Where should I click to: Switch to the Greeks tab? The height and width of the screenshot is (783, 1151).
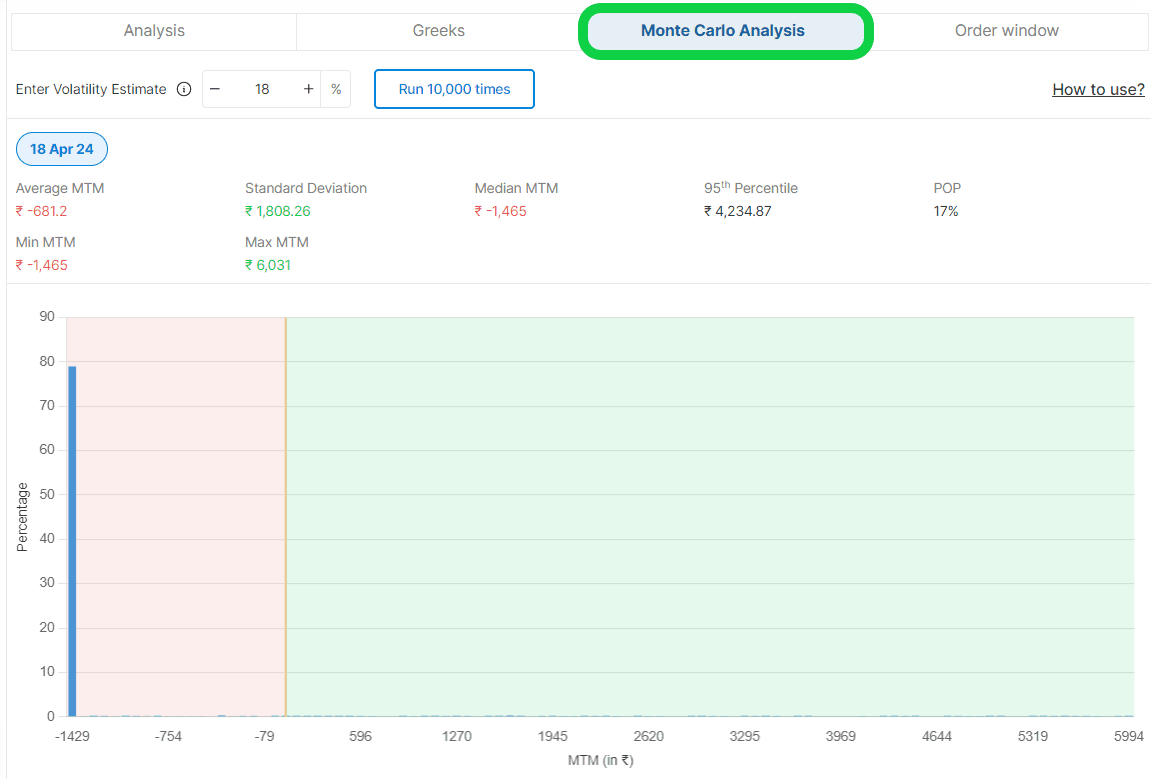[x=438, y=31]
